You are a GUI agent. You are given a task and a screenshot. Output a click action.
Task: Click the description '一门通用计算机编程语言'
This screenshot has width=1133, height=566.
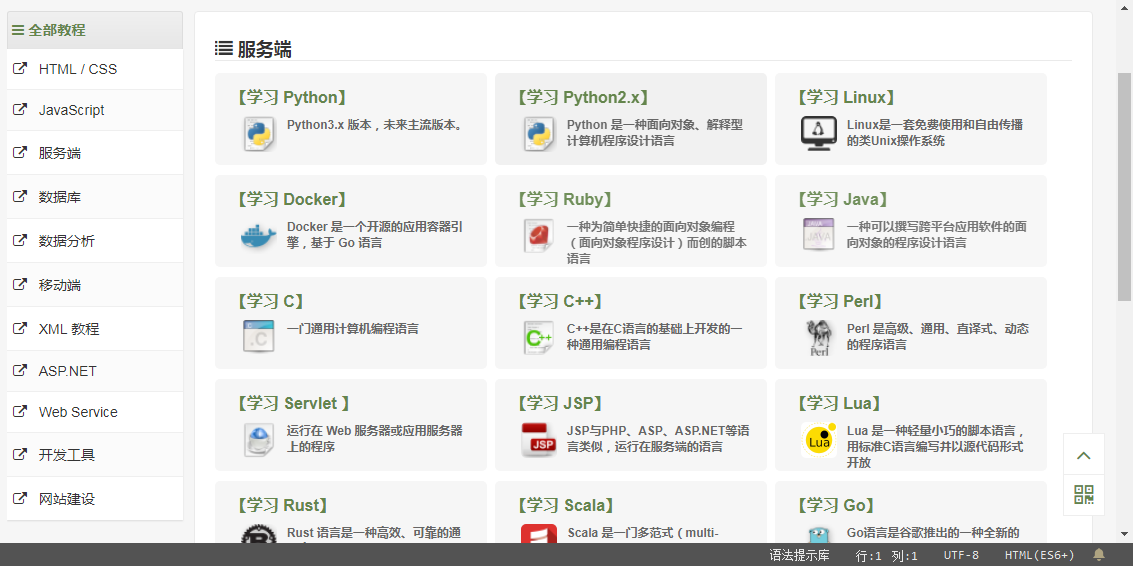[x=353, y=329]
